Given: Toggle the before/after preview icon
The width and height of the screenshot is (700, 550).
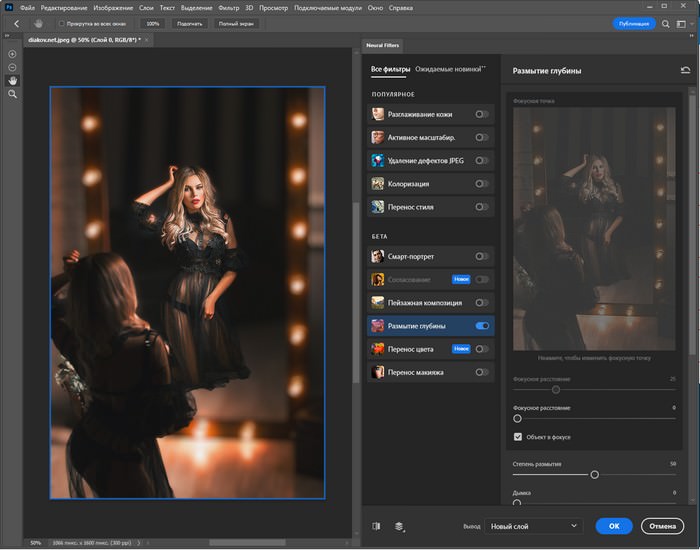Looking at the screenshot, I should point(376,525).
